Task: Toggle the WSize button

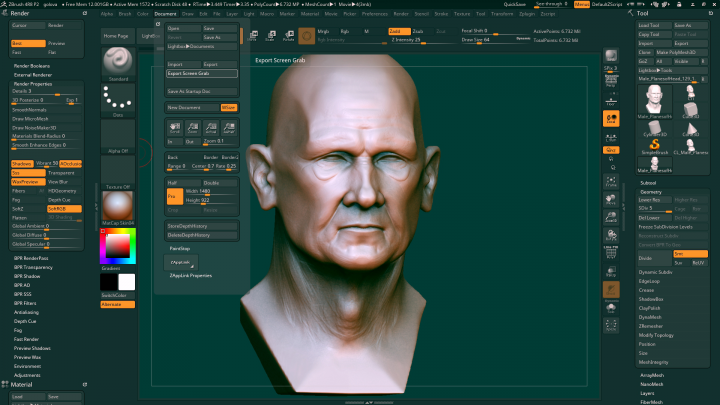Action: pos(229,107)
